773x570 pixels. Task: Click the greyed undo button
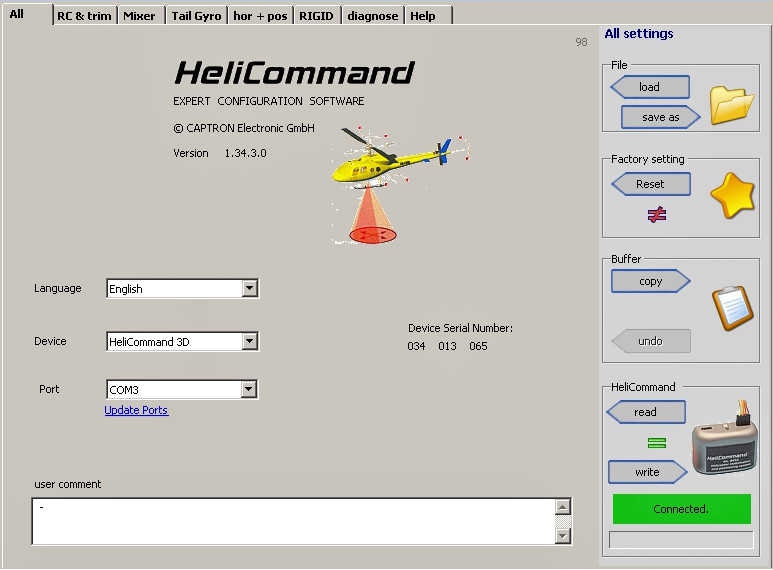[x=651, y=341]
